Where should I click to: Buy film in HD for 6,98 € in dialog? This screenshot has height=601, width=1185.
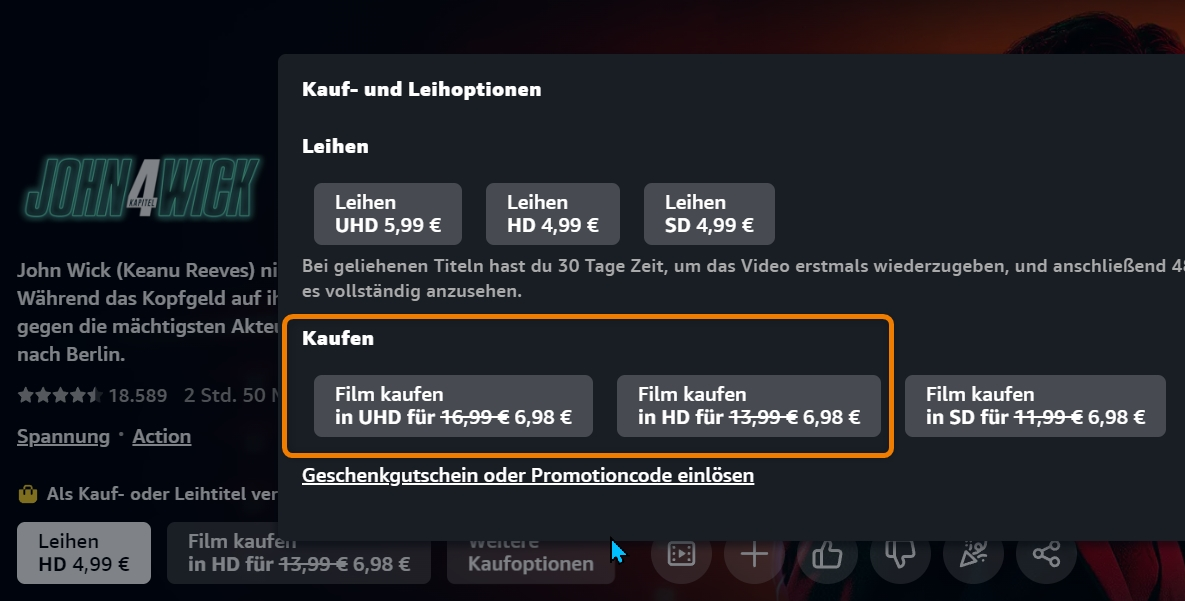pyautogui.click(x=749, y=406)
